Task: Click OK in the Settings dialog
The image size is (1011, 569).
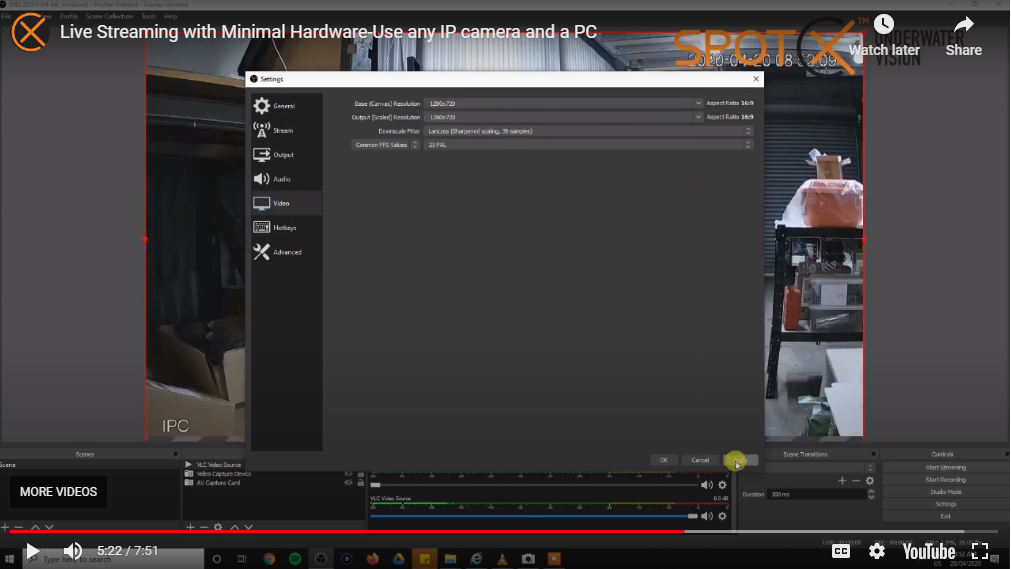Action: 663,460
